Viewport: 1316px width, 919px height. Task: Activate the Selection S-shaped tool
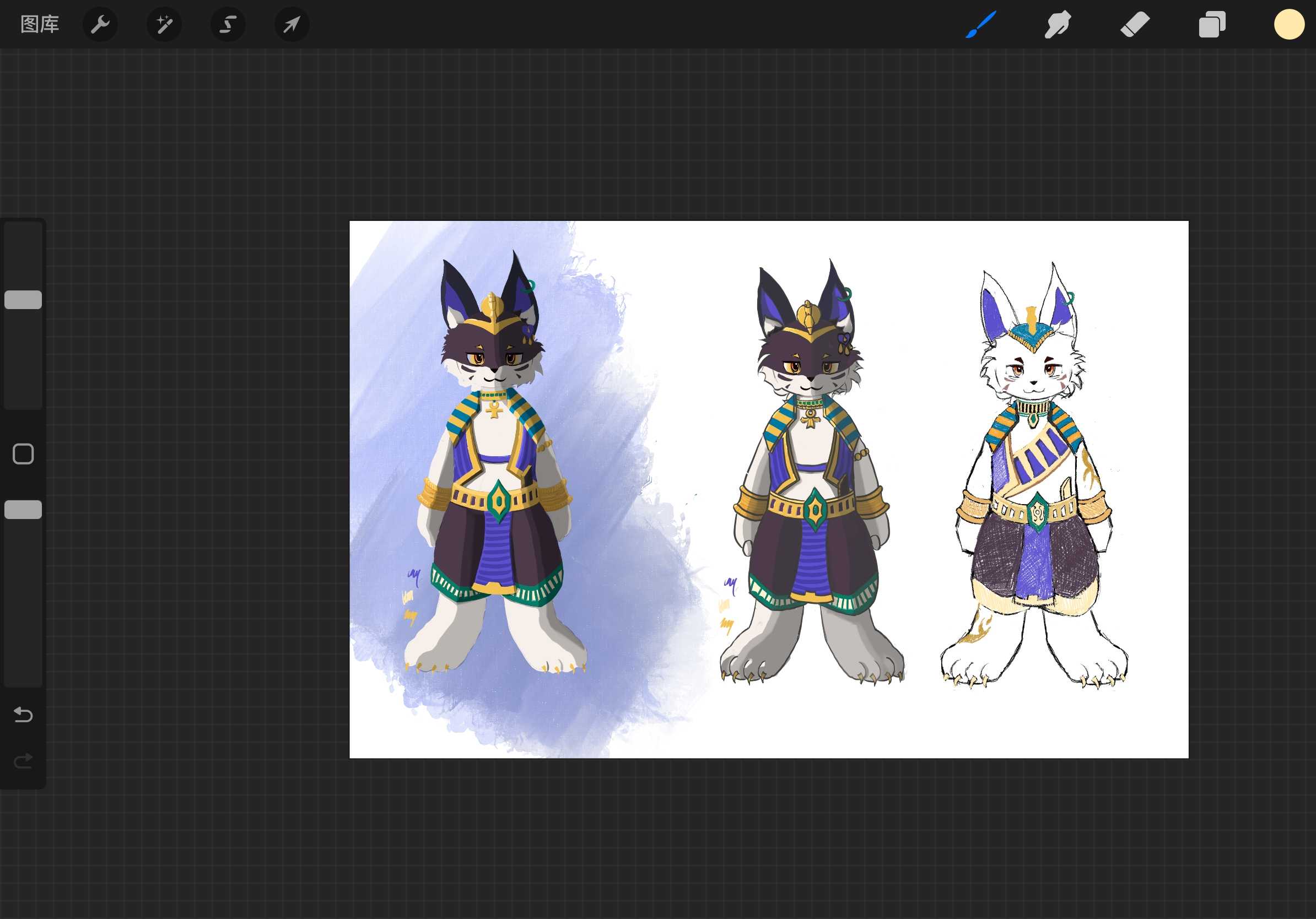tap(228, 25)
